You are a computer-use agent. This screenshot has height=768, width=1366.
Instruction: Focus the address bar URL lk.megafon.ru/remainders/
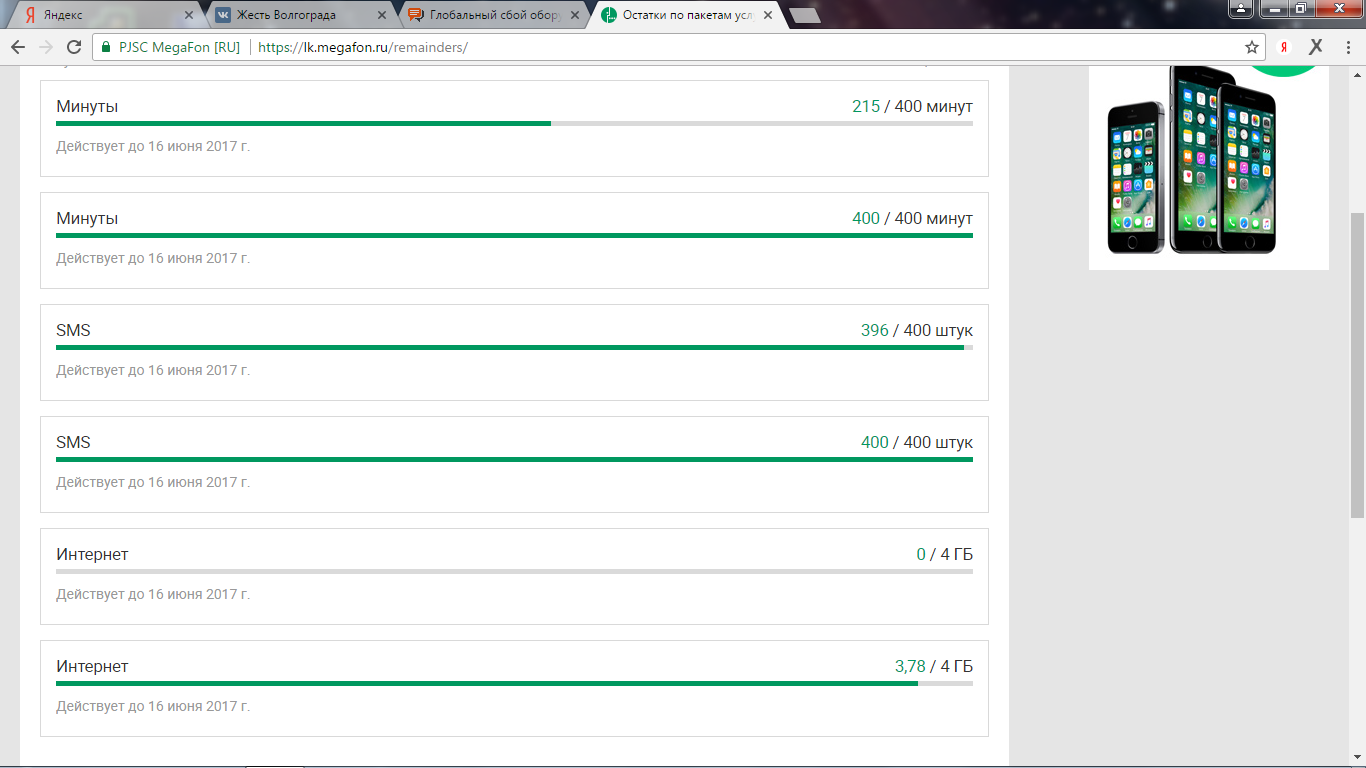(363, 47)
